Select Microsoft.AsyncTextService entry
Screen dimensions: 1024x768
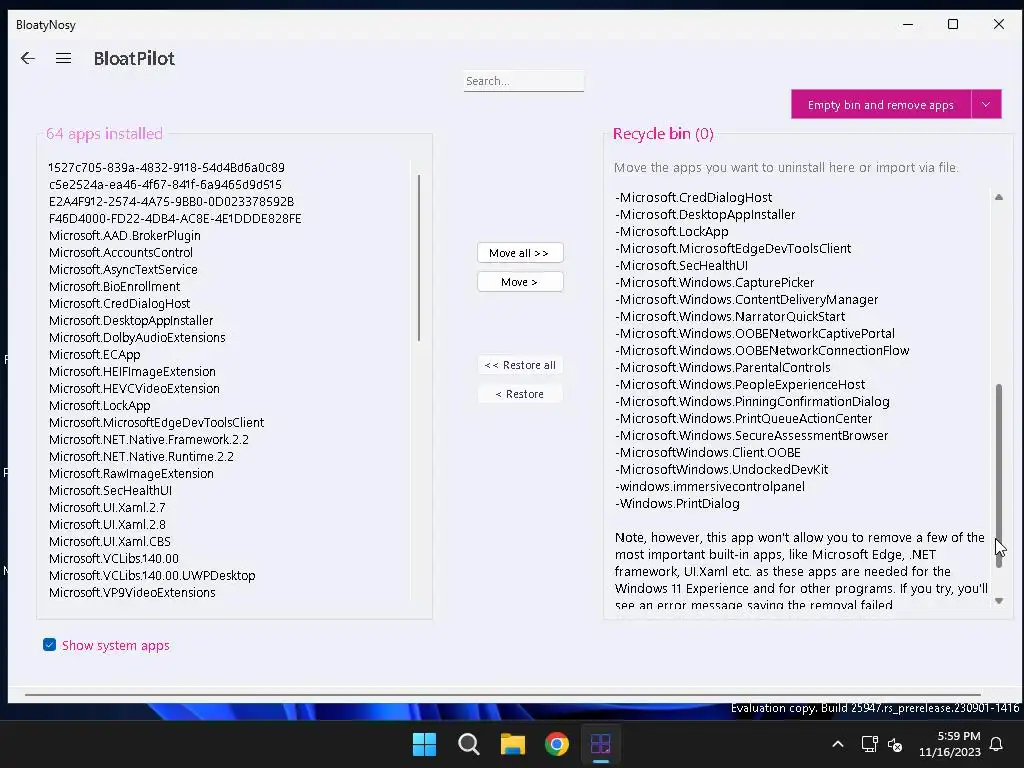click(x=123, y=269)
